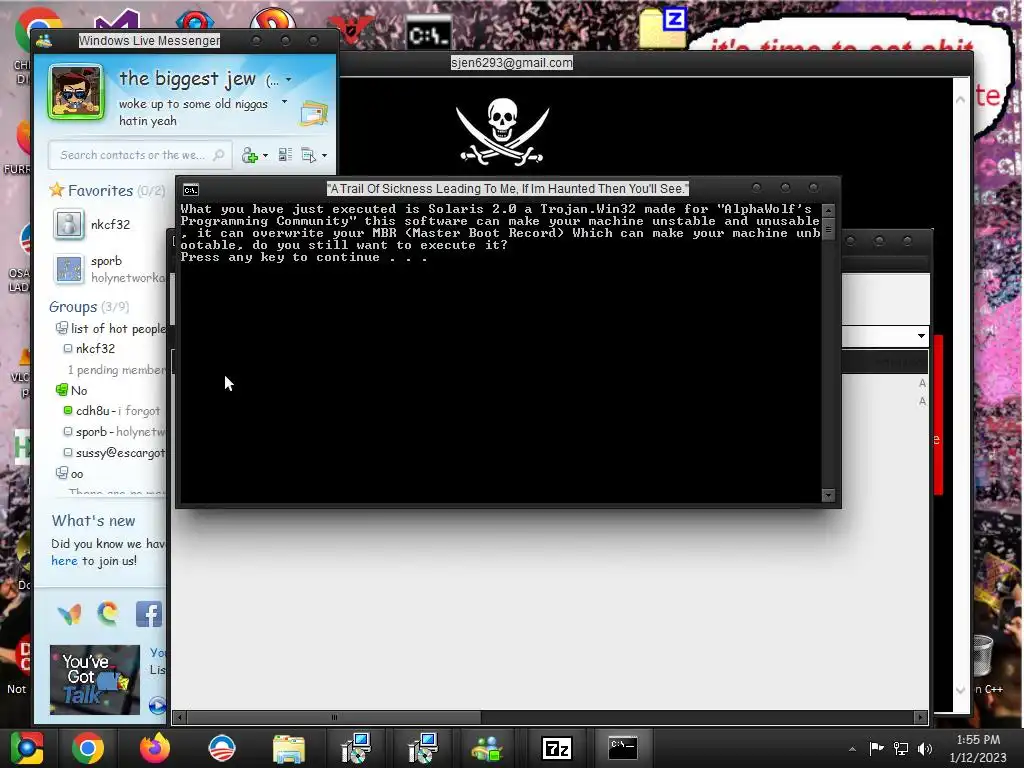Viewport: 1024px width, 768px height.
Task: Click the Start button on taskbar
Action: 27,748
